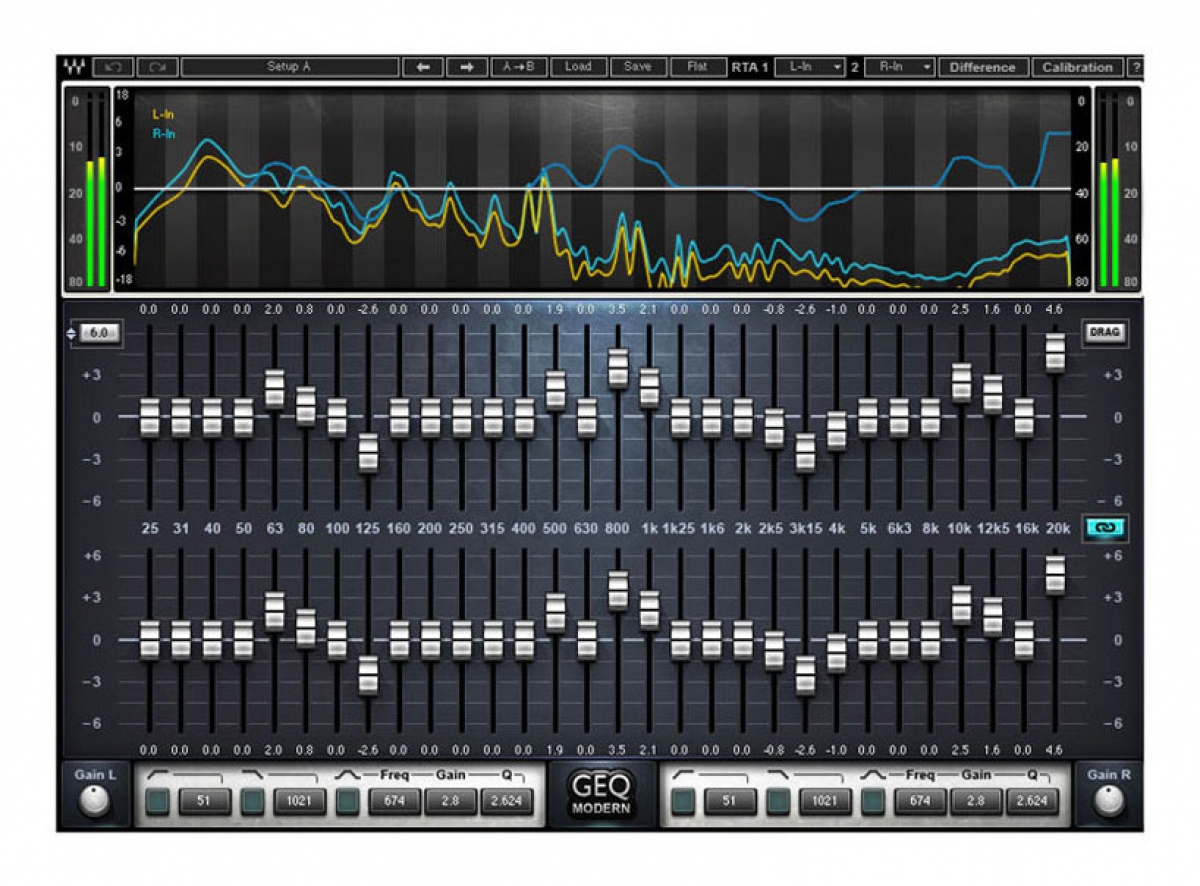Click the upper bank 25 Hz fader

pos(149,417)
